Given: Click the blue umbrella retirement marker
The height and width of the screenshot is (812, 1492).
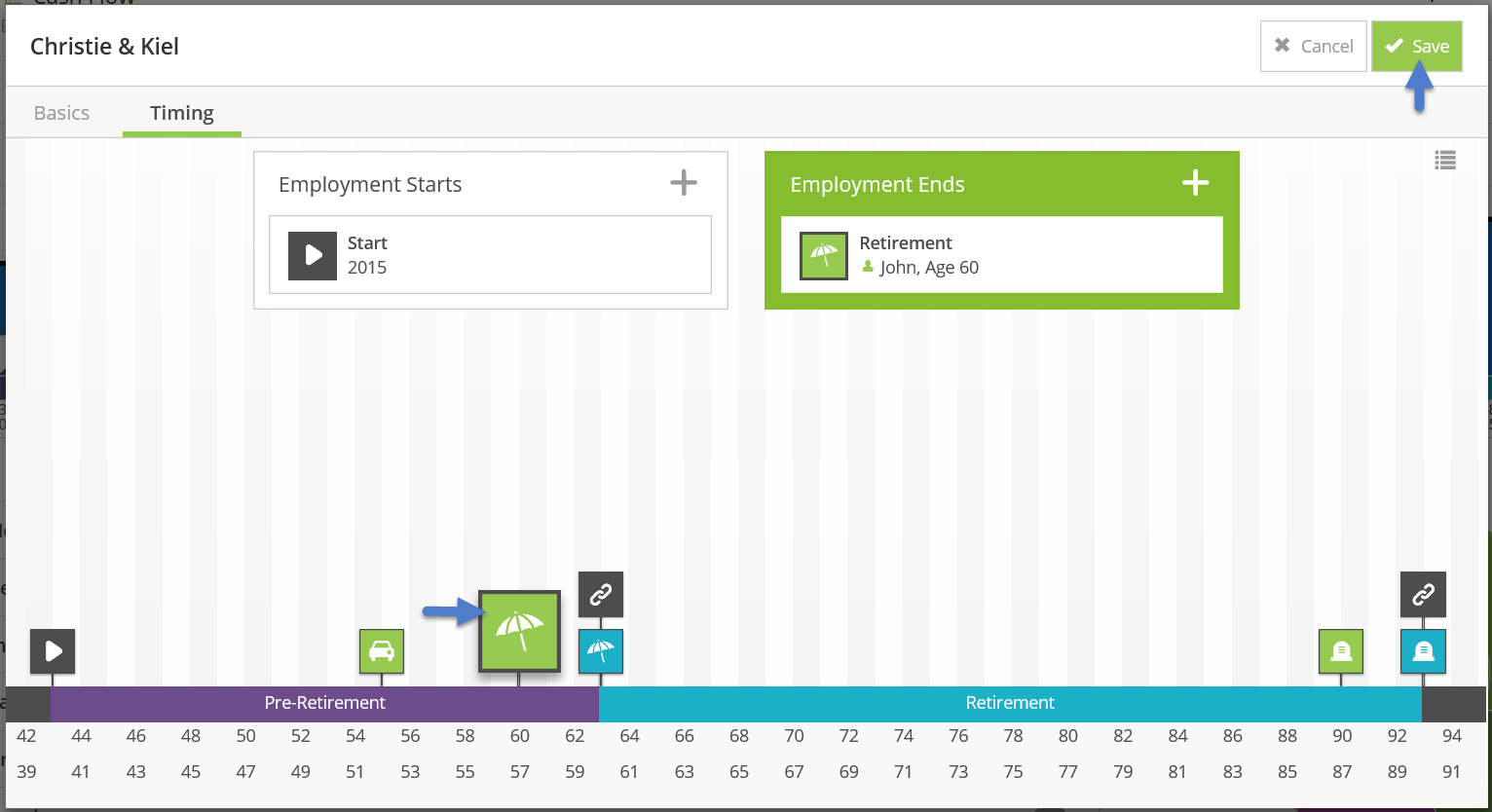Looking at the screenshot, I should coord(601,650).
